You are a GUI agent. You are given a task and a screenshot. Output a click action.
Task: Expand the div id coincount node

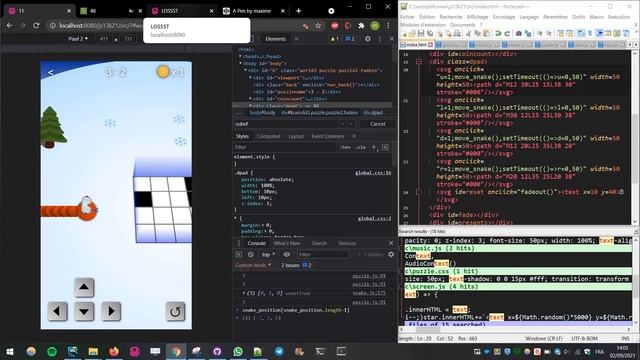coord(250,98)
